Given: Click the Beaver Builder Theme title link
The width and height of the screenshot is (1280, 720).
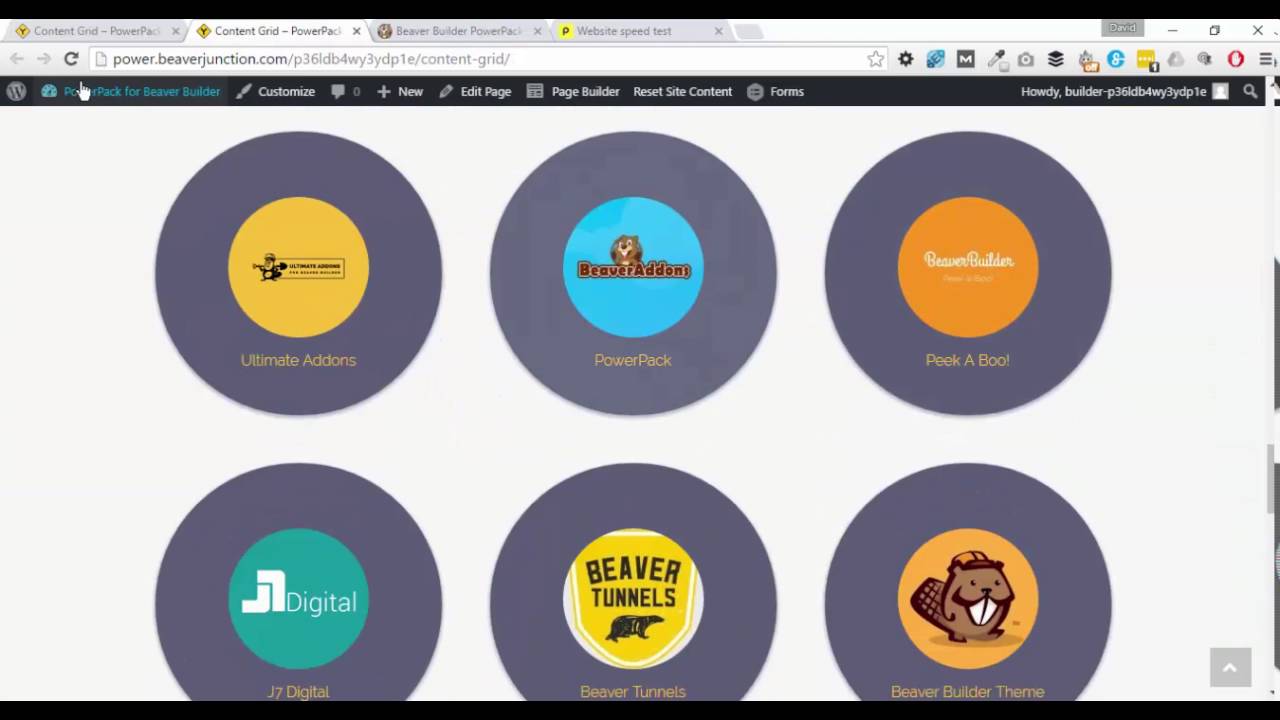Looking at the screenshot, I should tap(967, 692).
